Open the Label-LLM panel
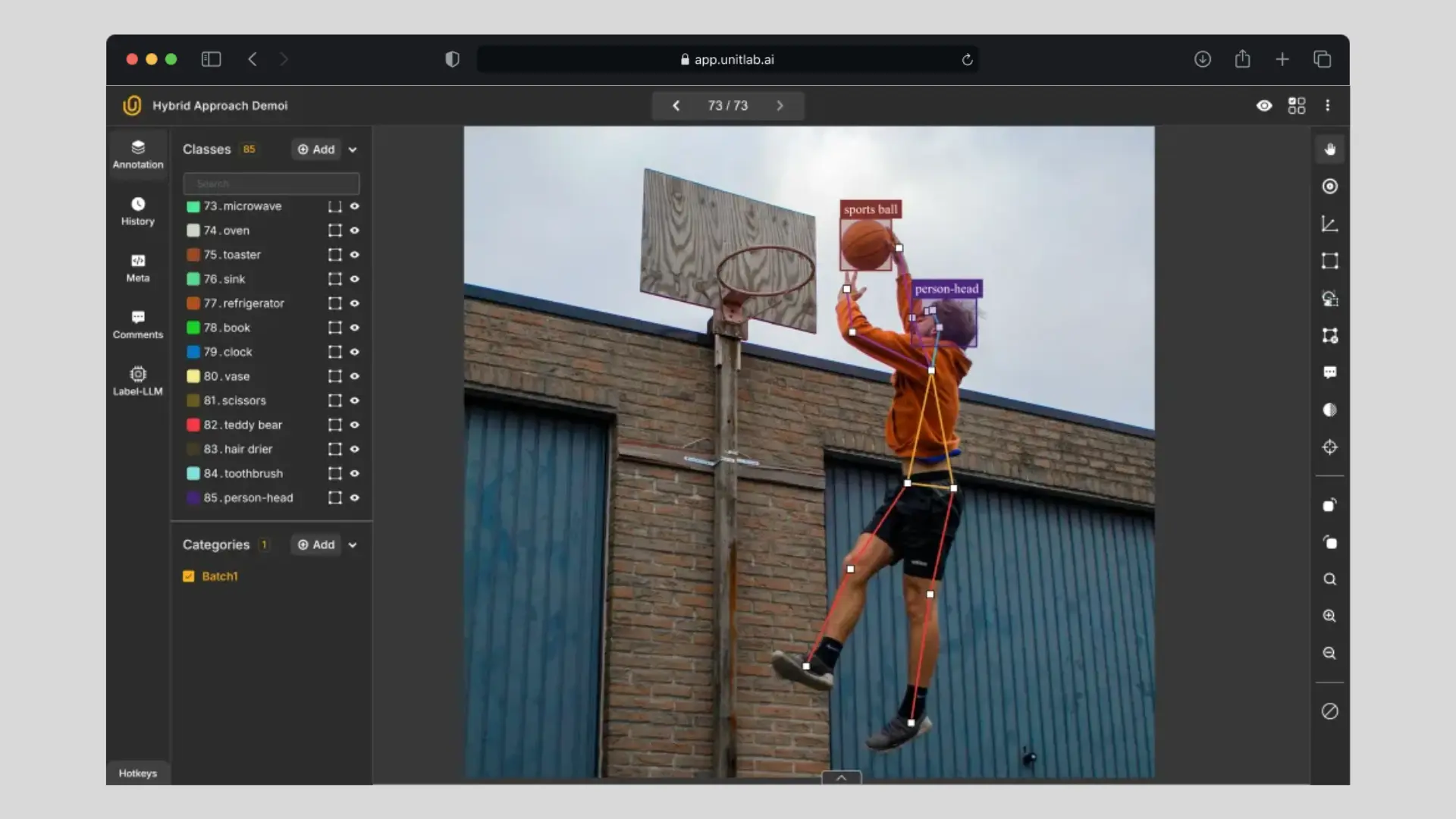The width and height of the screenshot is (1456, 819). pyautogui.click(x=137, y=381)
